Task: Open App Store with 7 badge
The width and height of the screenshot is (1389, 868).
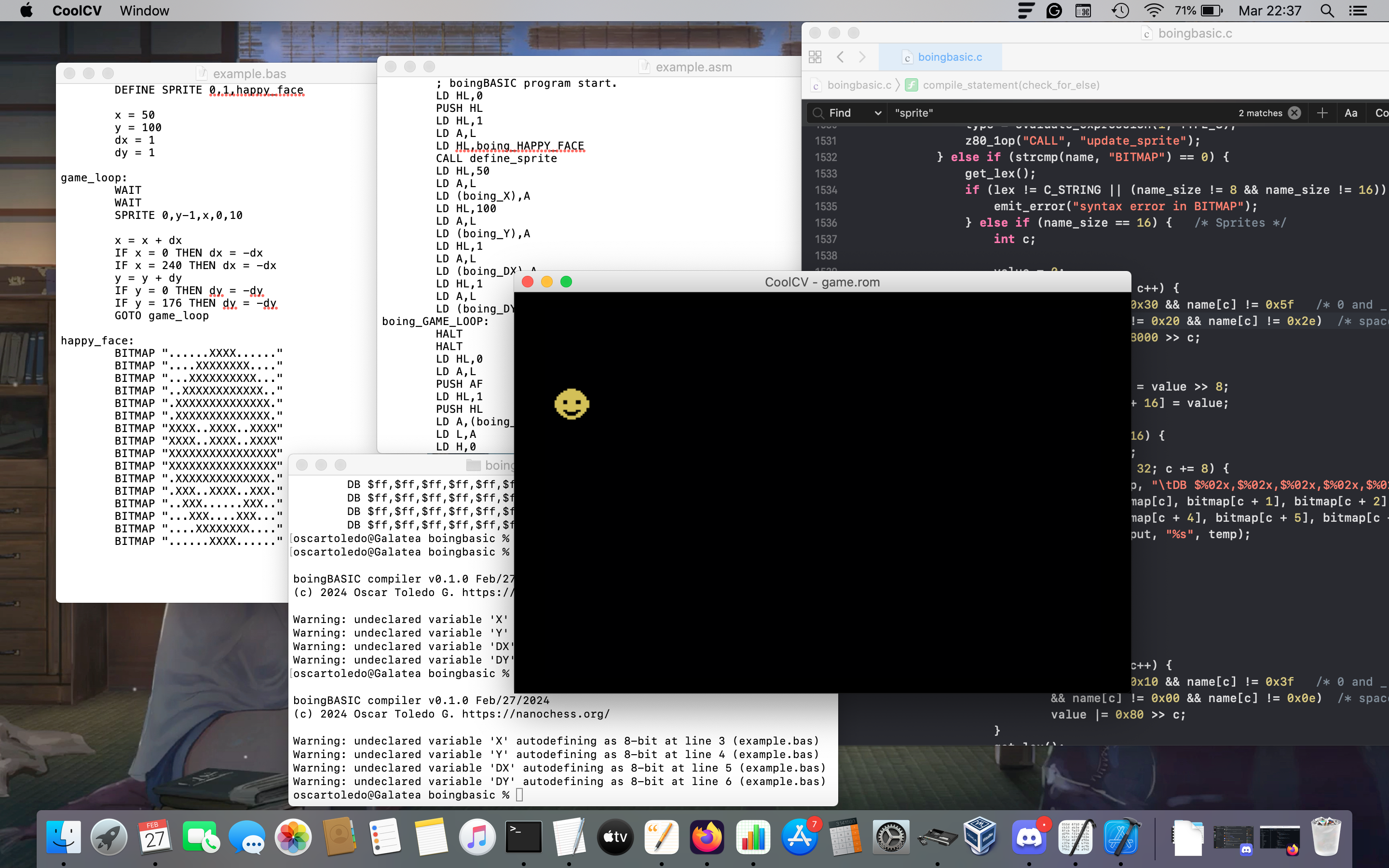Action: point(799,838)
